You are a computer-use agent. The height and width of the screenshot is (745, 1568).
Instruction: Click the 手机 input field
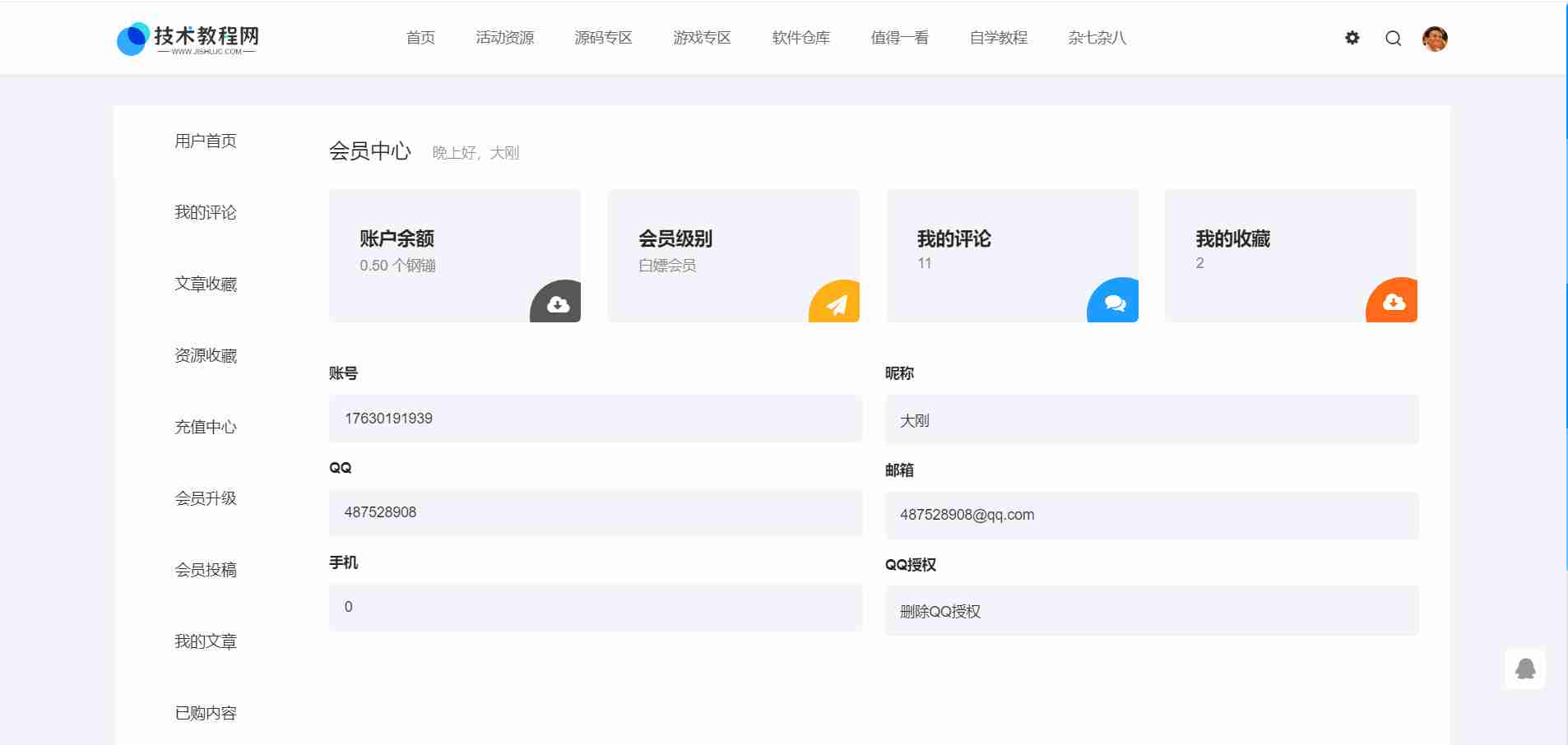pos(595,607)
